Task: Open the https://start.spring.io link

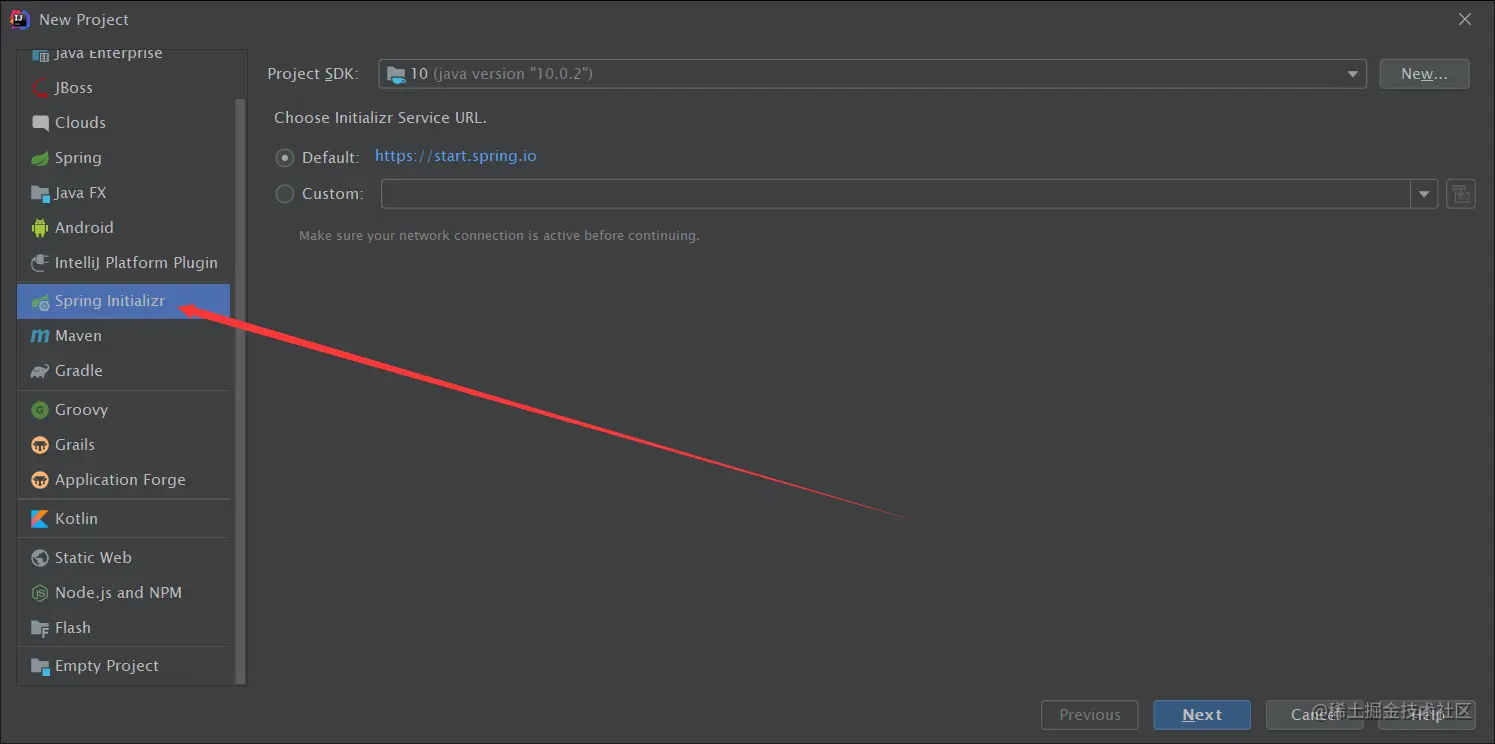Action: pyautogui.click(x=456, y=156)
